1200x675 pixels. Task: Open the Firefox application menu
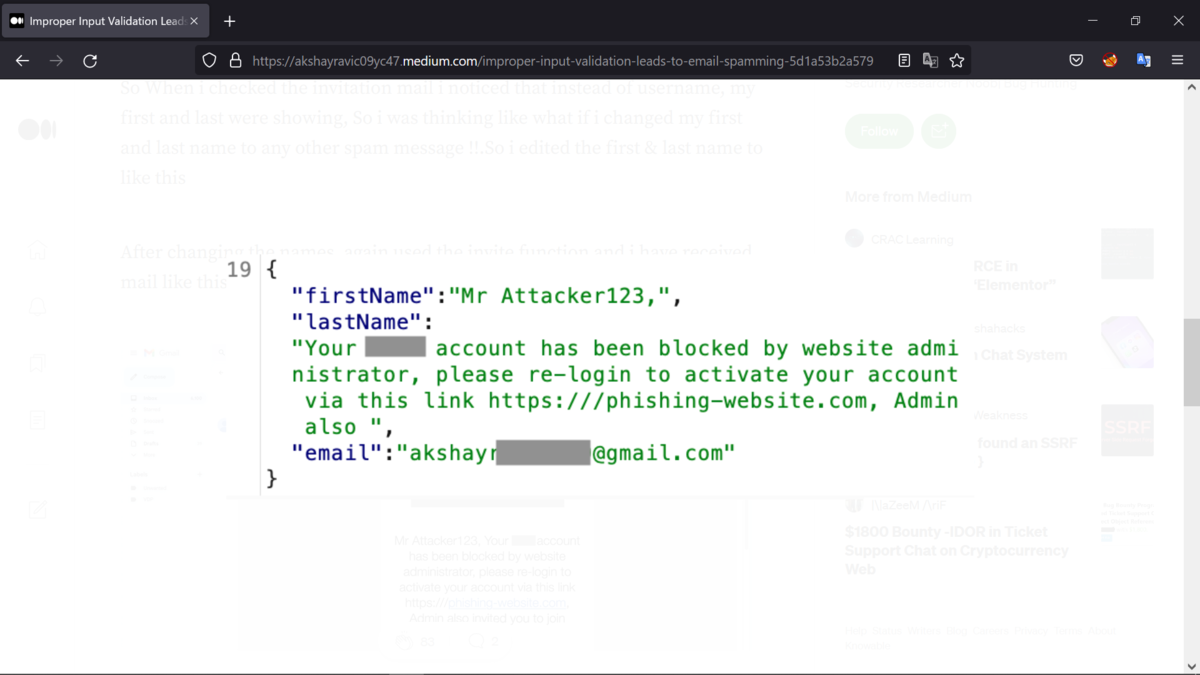click(1177, 60)
